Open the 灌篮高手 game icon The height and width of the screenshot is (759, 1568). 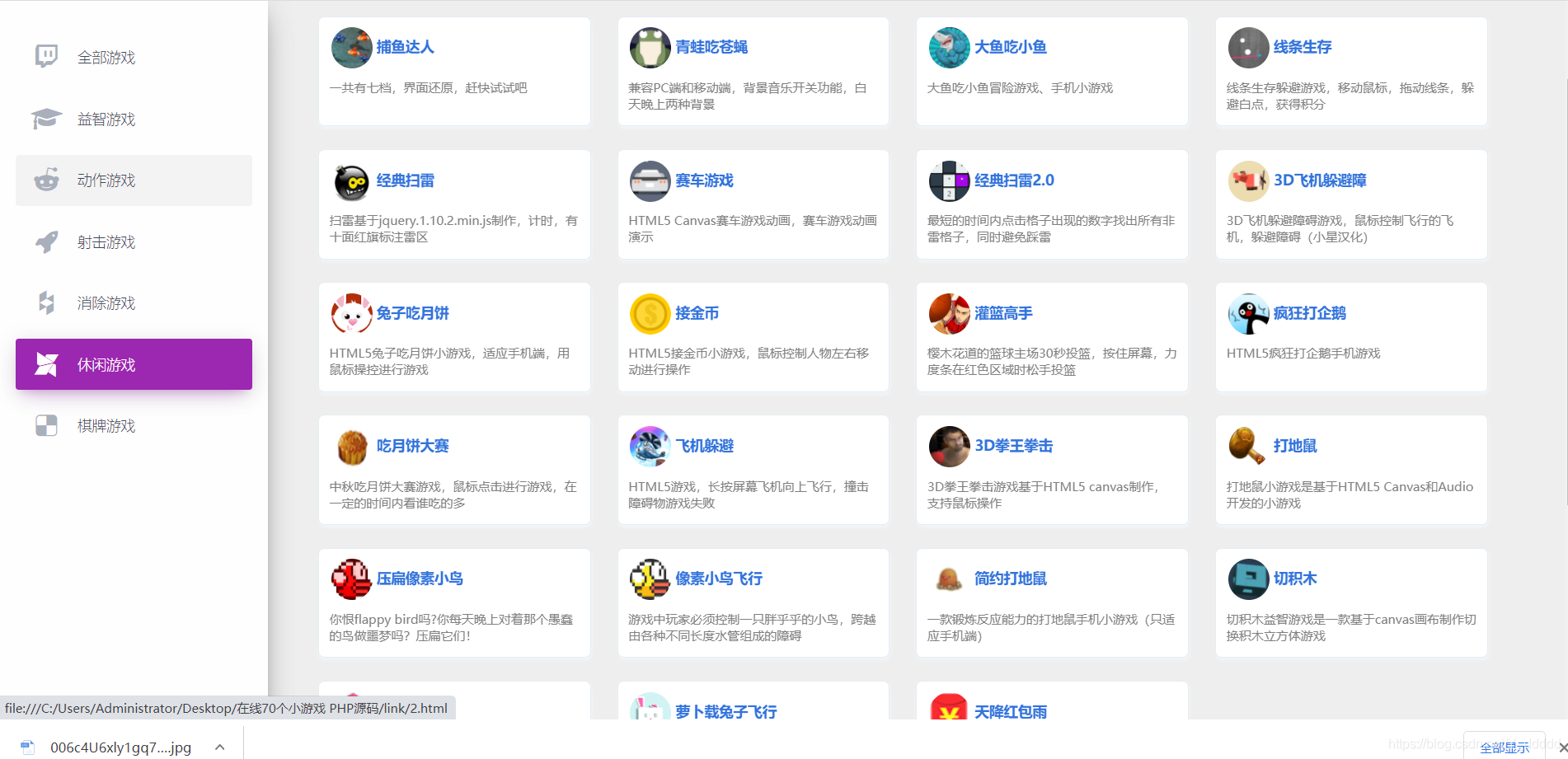[950, 314]
